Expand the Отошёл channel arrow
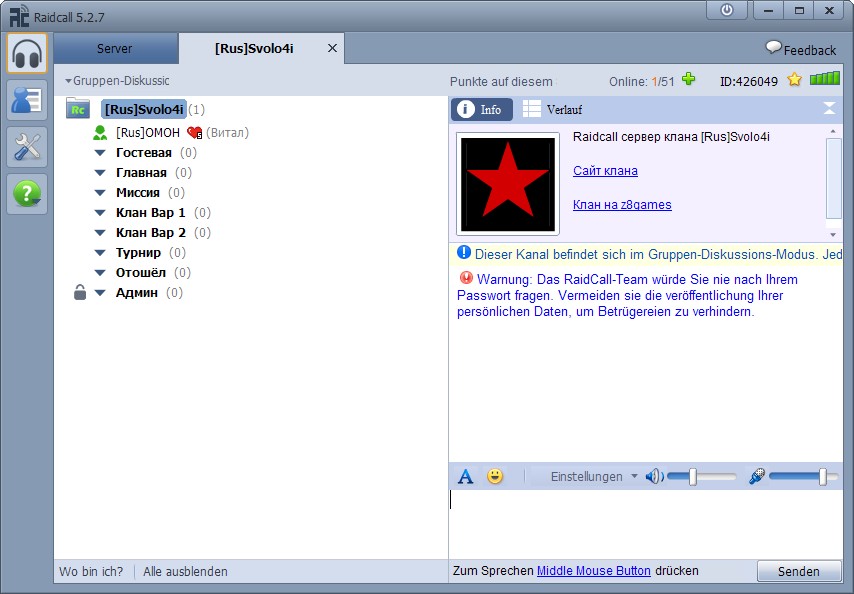 coord(100,273)
